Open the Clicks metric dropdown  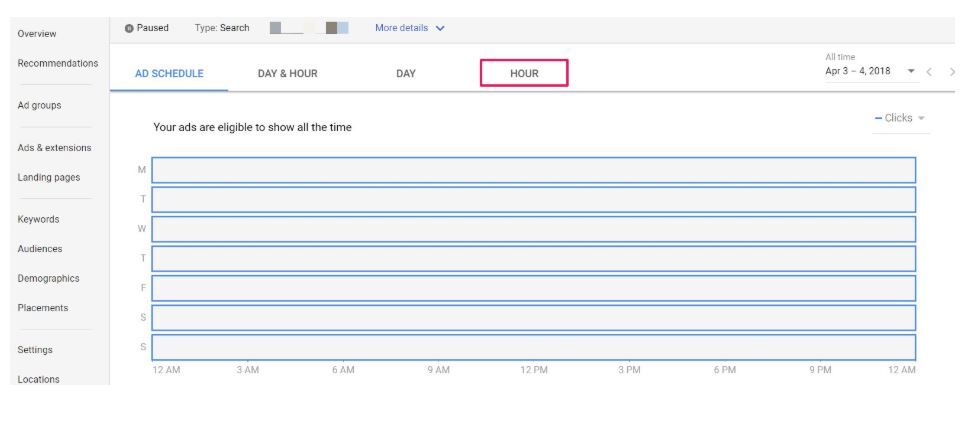point(899,118)
